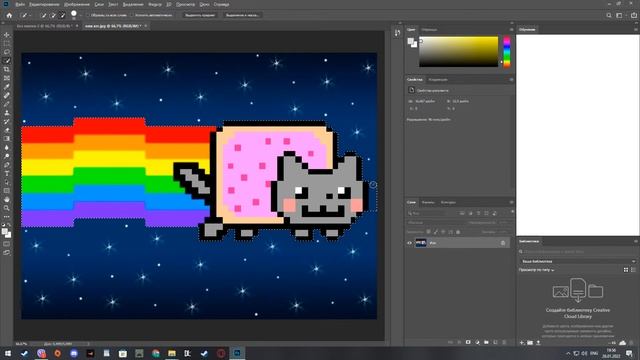Open the workspace switcher icon

pos(619,15)
